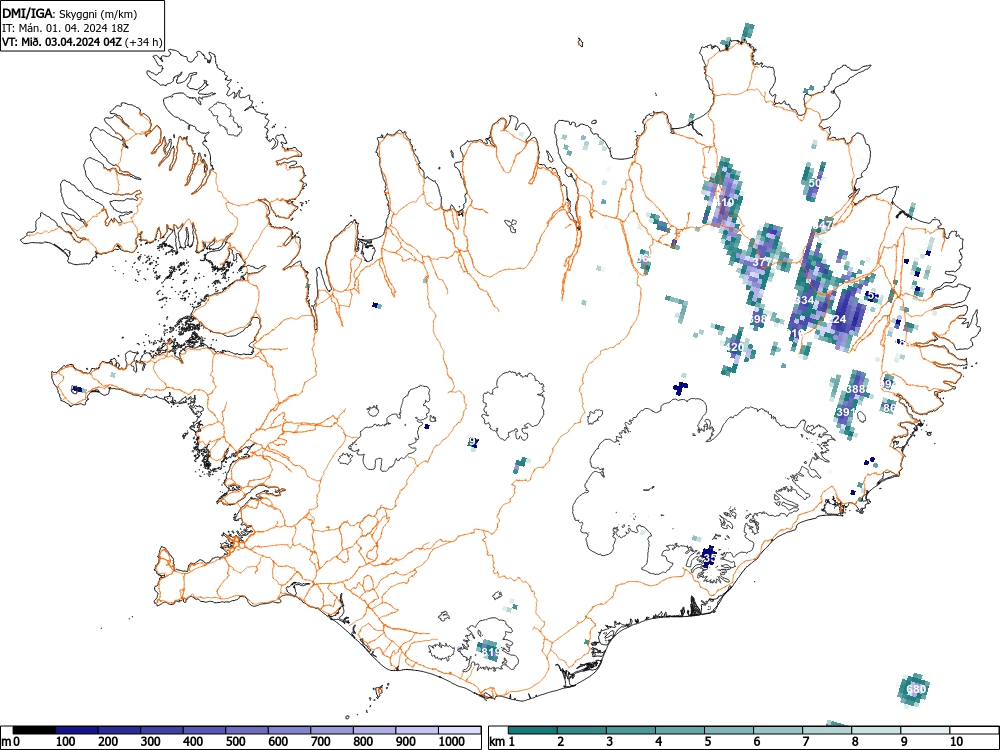Click the 400–500 m purple legend swatch
The image size is (1000, 750).
pos(205,730)
